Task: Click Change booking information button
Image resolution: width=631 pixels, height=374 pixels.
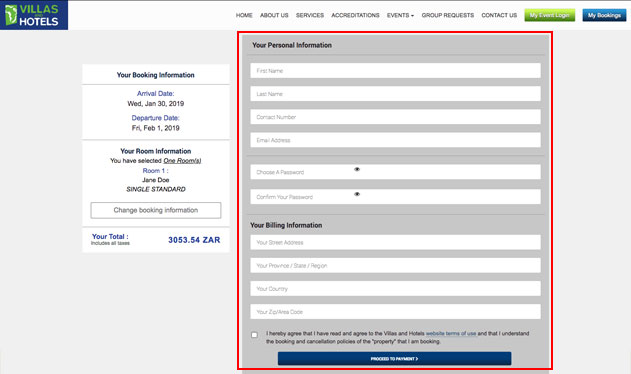Action: coord(156,210)
